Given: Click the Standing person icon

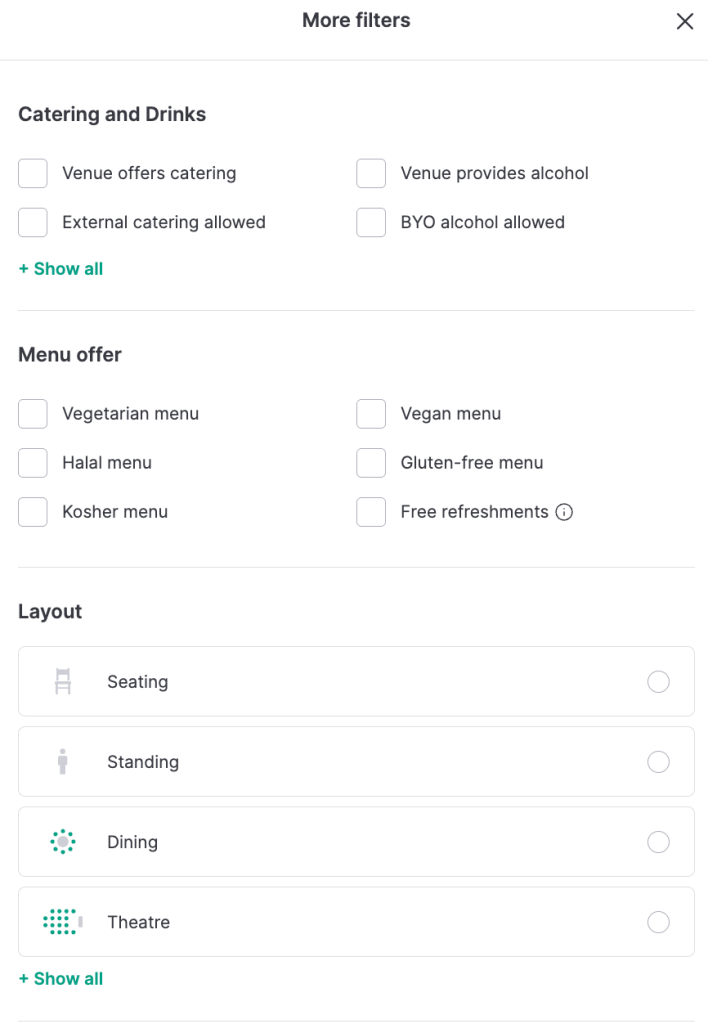Looking at the screenshot, I should 63,762.
